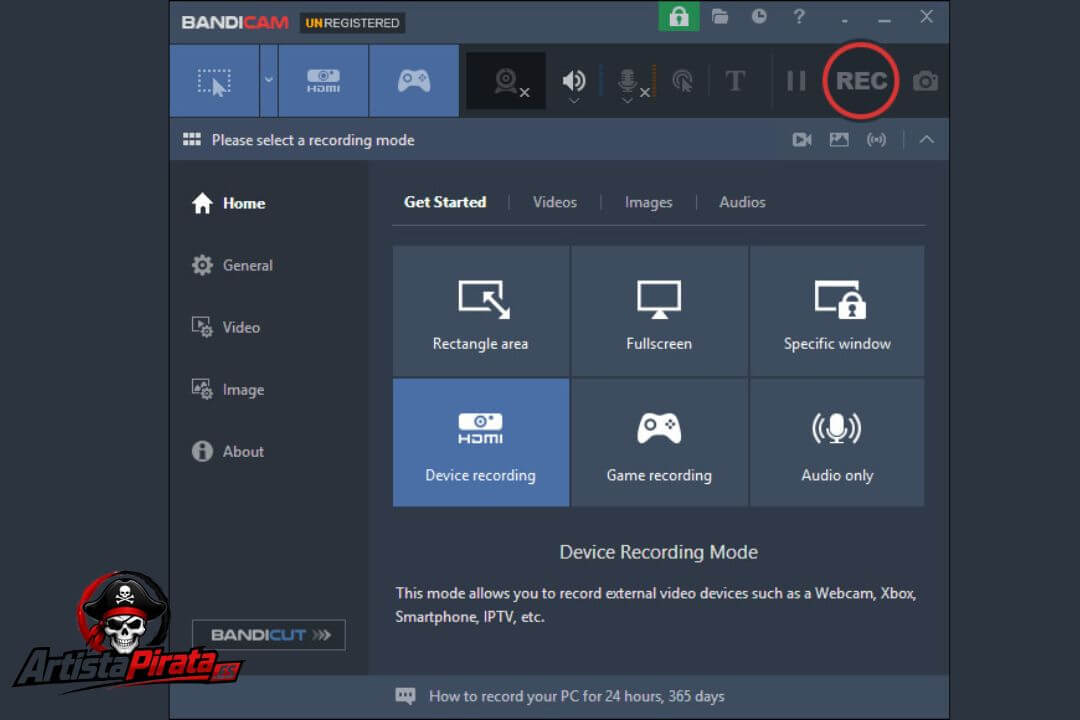Start recording with the REC button
The image size is (1080, 720).
click(861, 81)
